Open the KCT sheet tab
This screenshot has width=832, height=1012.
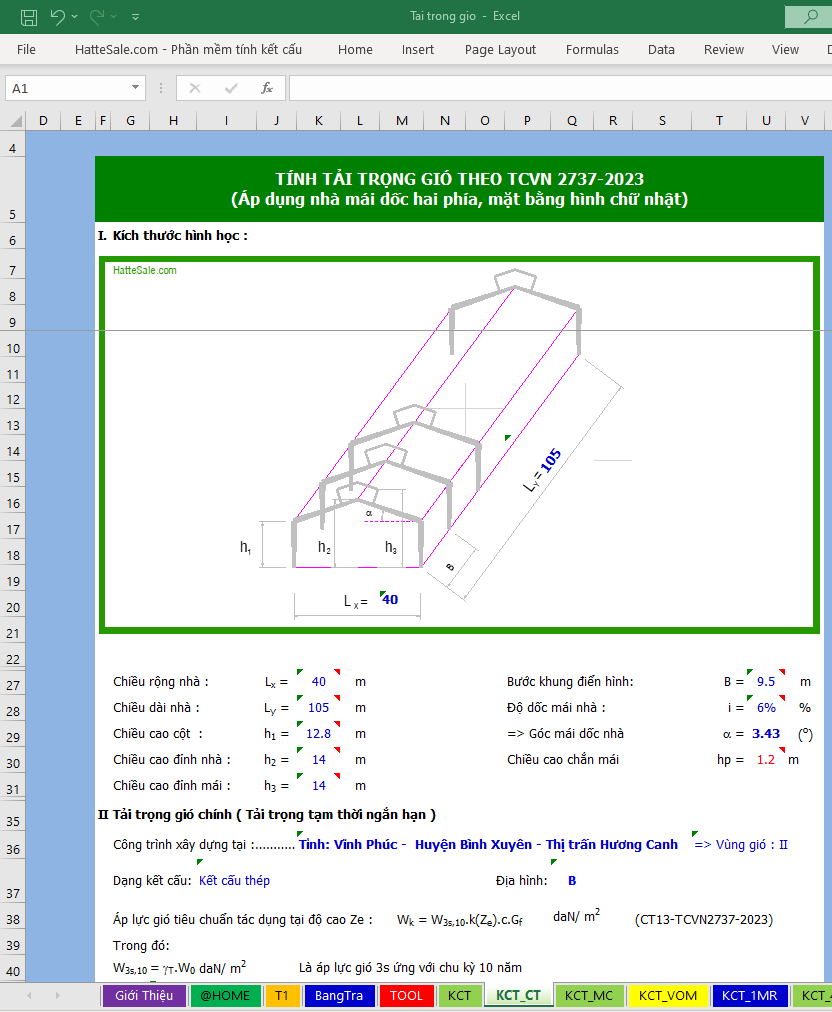460,996
